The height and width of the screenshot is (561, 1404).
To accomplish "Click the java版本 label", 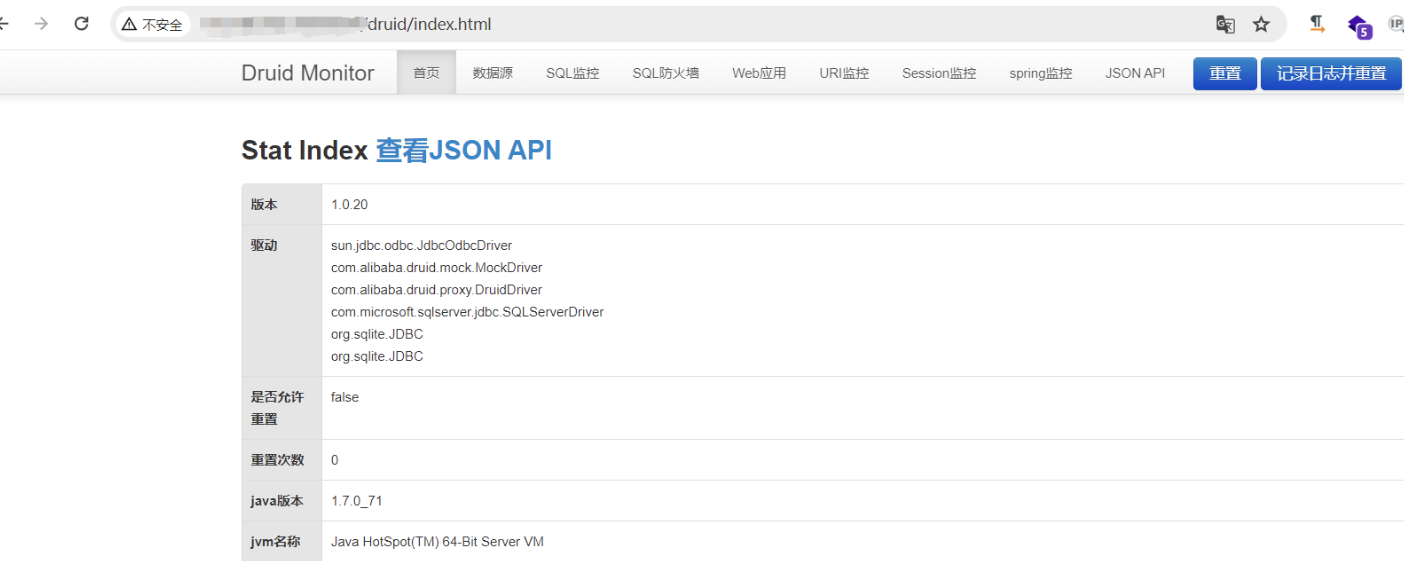I will pyautogui.click(x=276, y=501).
